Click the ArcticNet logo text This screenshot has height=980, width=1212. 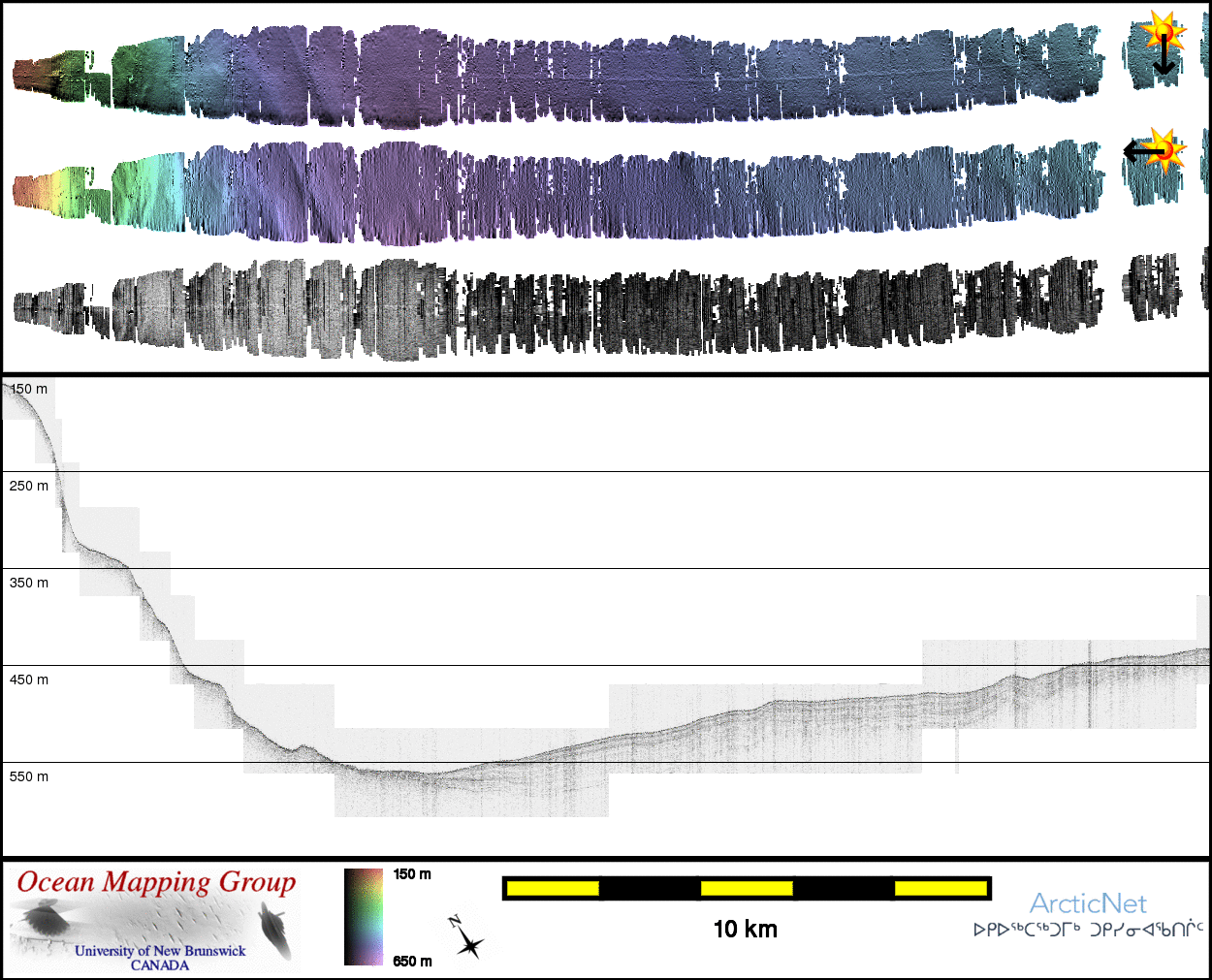[x=1088, y=903]
